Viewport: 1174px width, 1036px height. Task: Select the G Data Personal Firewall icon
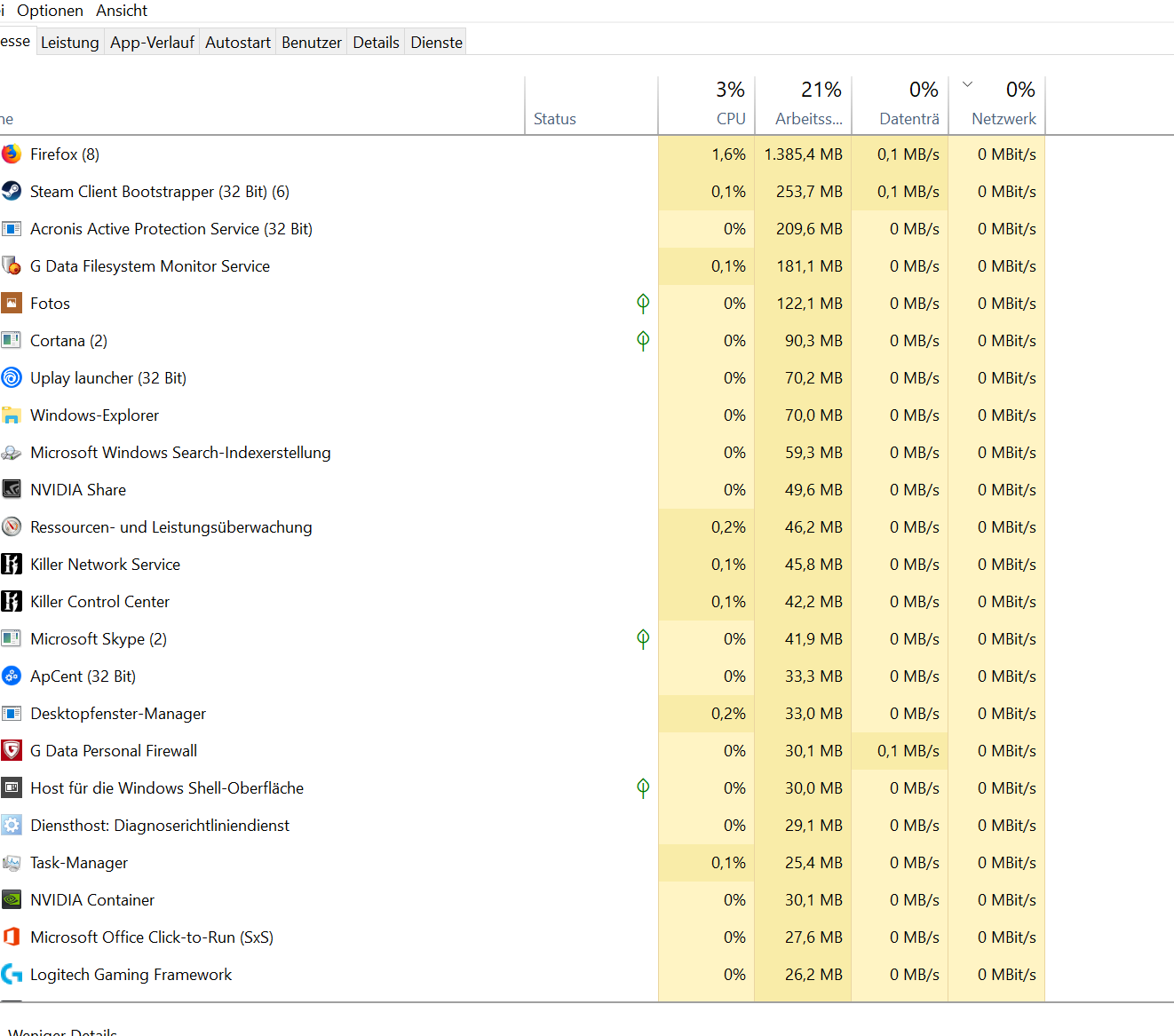point(12,751)
